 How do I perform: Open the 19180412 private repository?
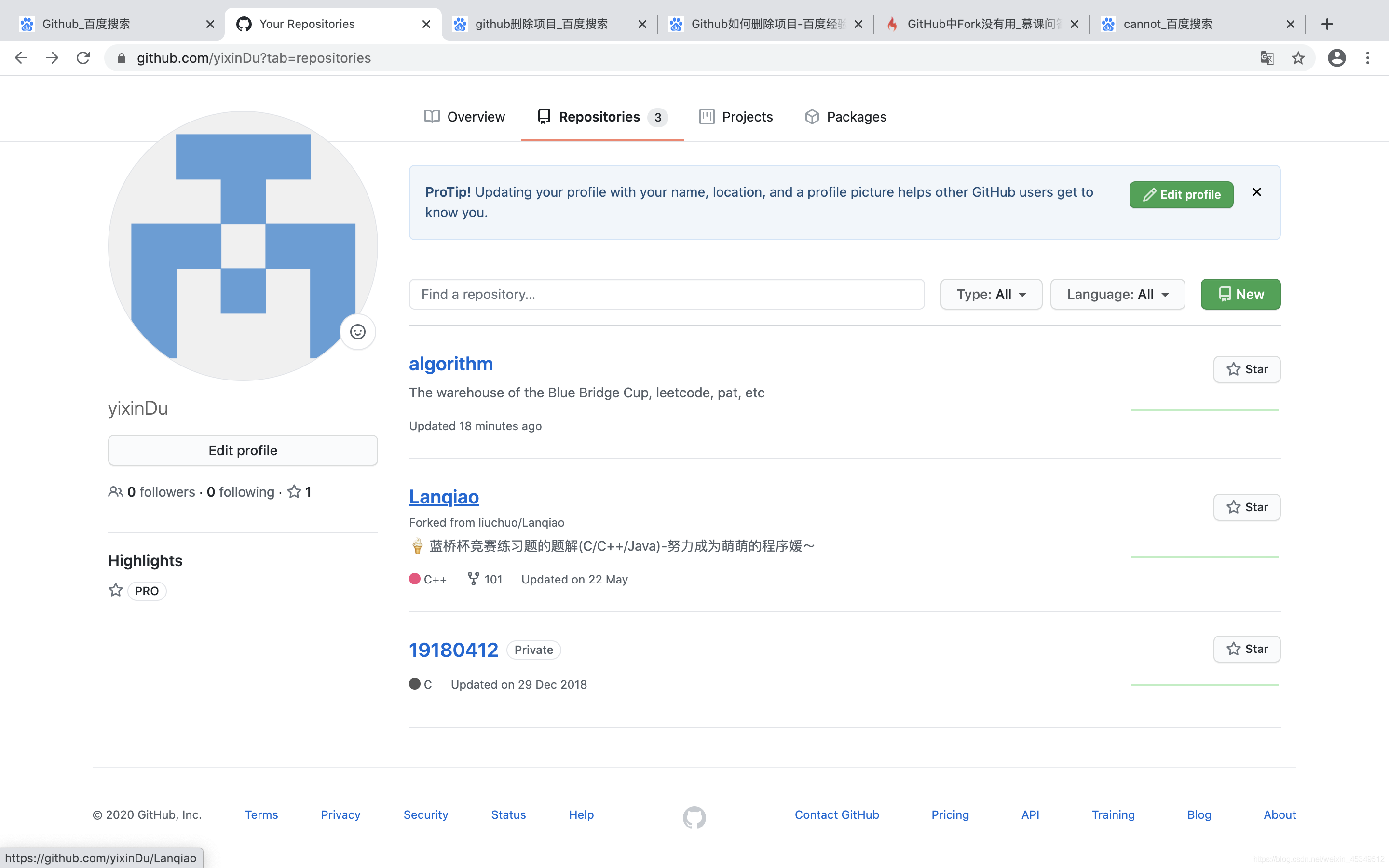point(453,649)
